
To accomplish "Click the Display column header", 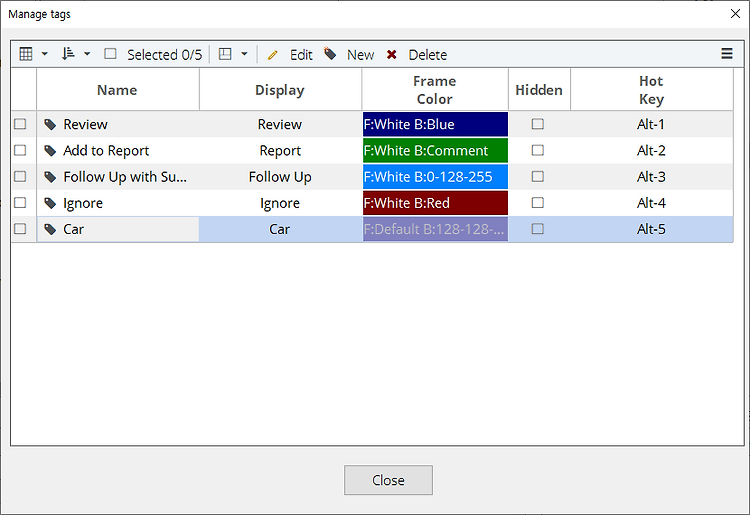I will point(280,90).
